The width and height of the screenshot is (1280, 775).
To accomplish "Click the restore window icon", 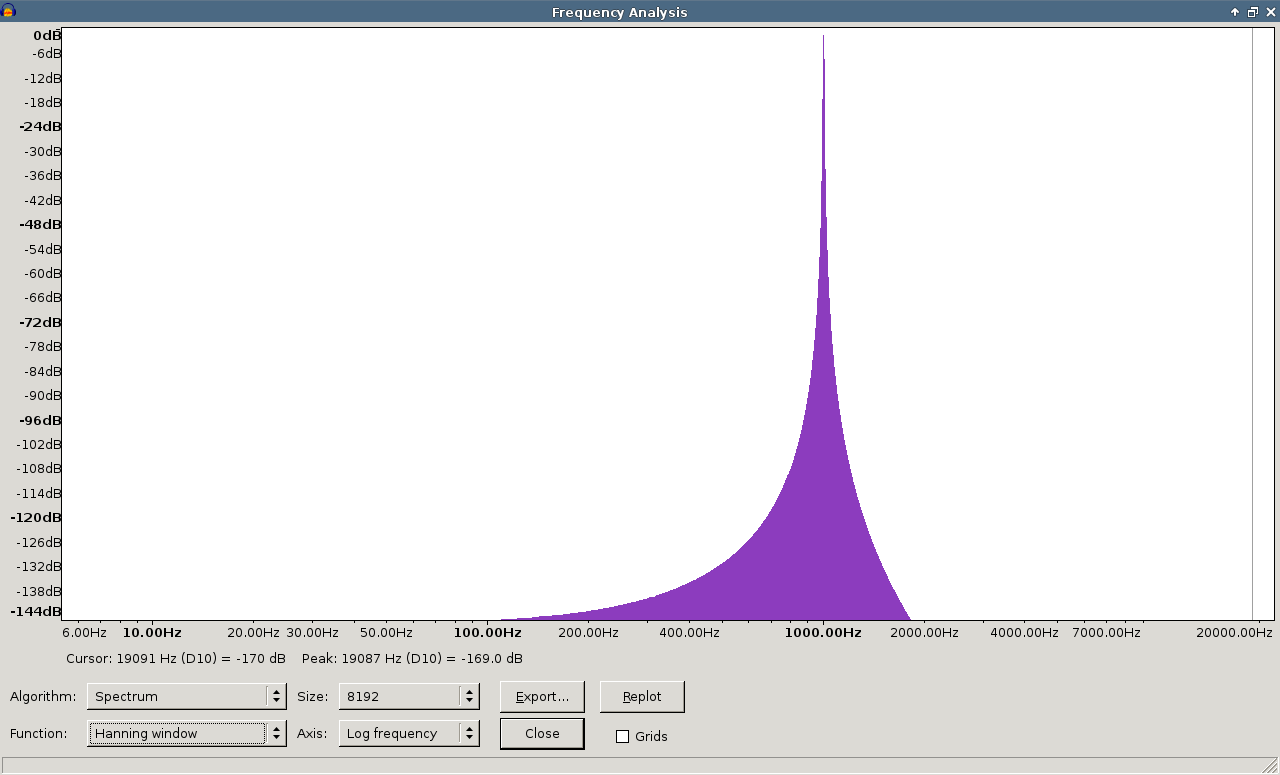I will [1252, 12].
